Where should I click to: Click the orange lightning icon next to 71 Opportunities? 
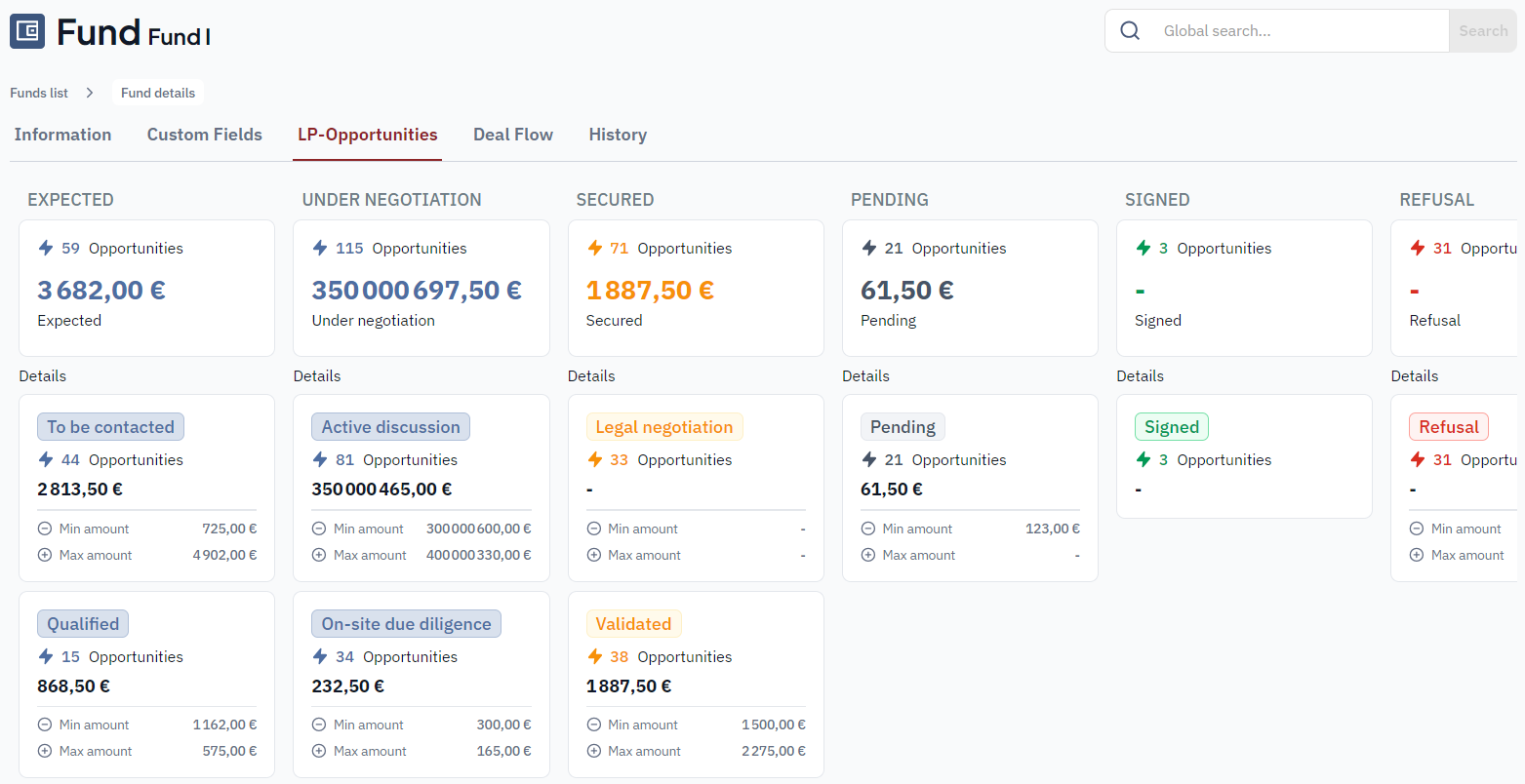coord(595,248)
